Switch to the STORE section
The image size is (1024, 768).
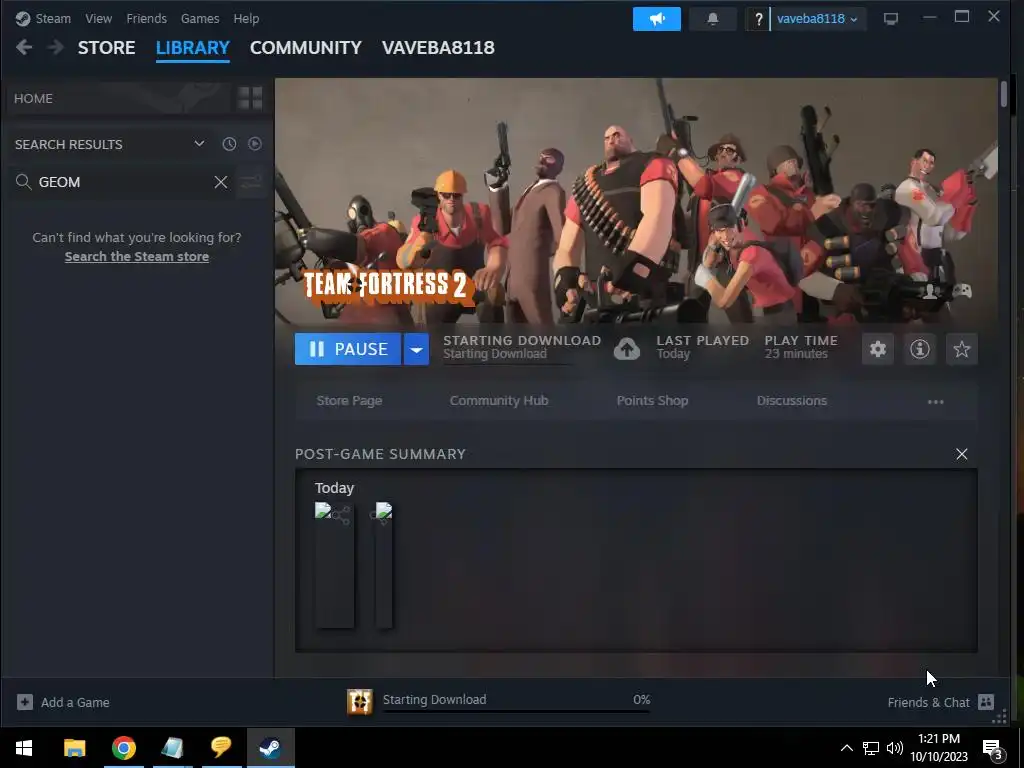coord(106,48)
